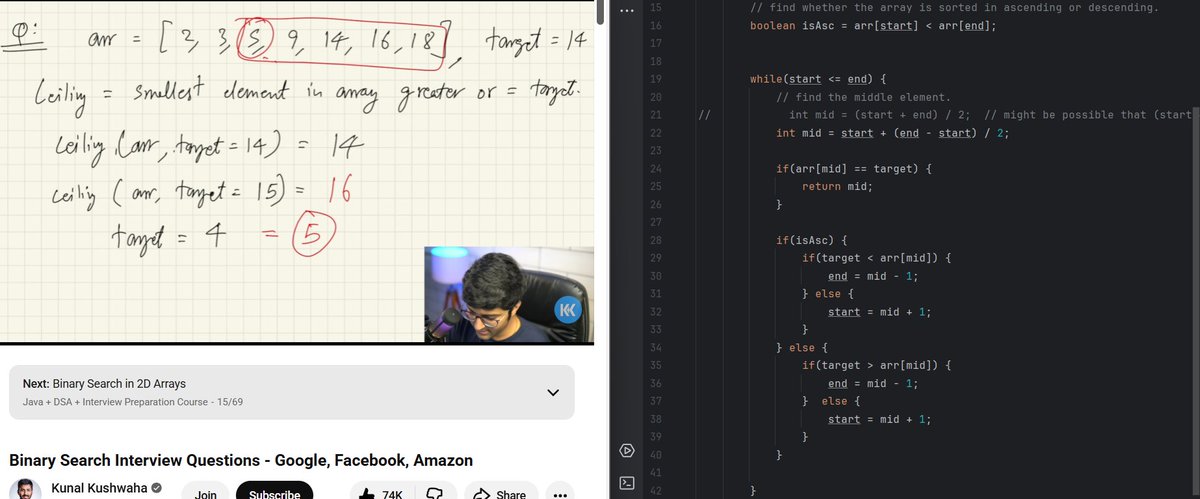
Task: Click 'start = mid + 1;' on line 32
Action: click(880, 313)
